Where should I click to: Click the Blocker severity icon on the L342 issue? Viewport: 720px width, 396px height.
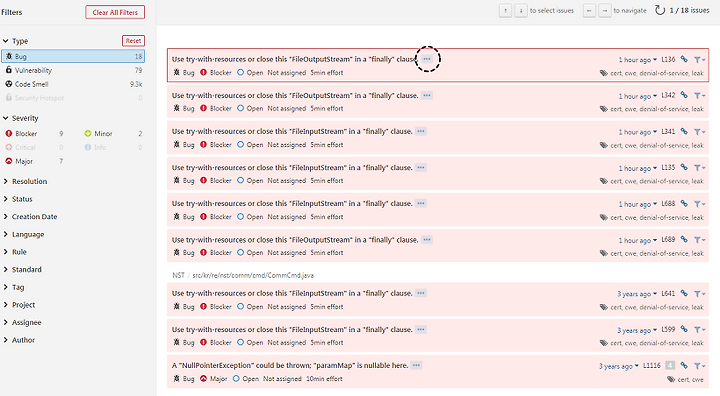tap(203, 108)
